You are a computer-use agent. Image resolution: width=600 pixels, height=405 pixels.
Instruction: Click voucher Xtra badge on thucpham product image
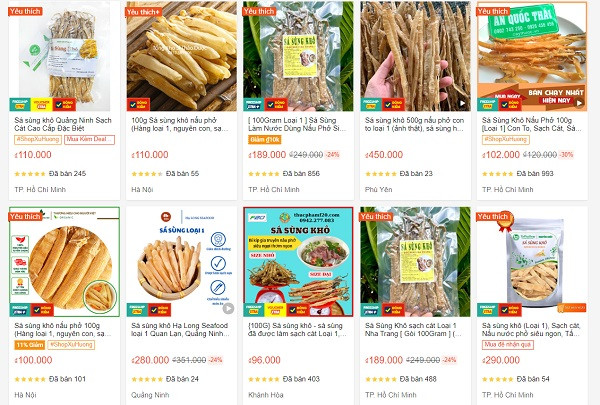click(275, 310)
